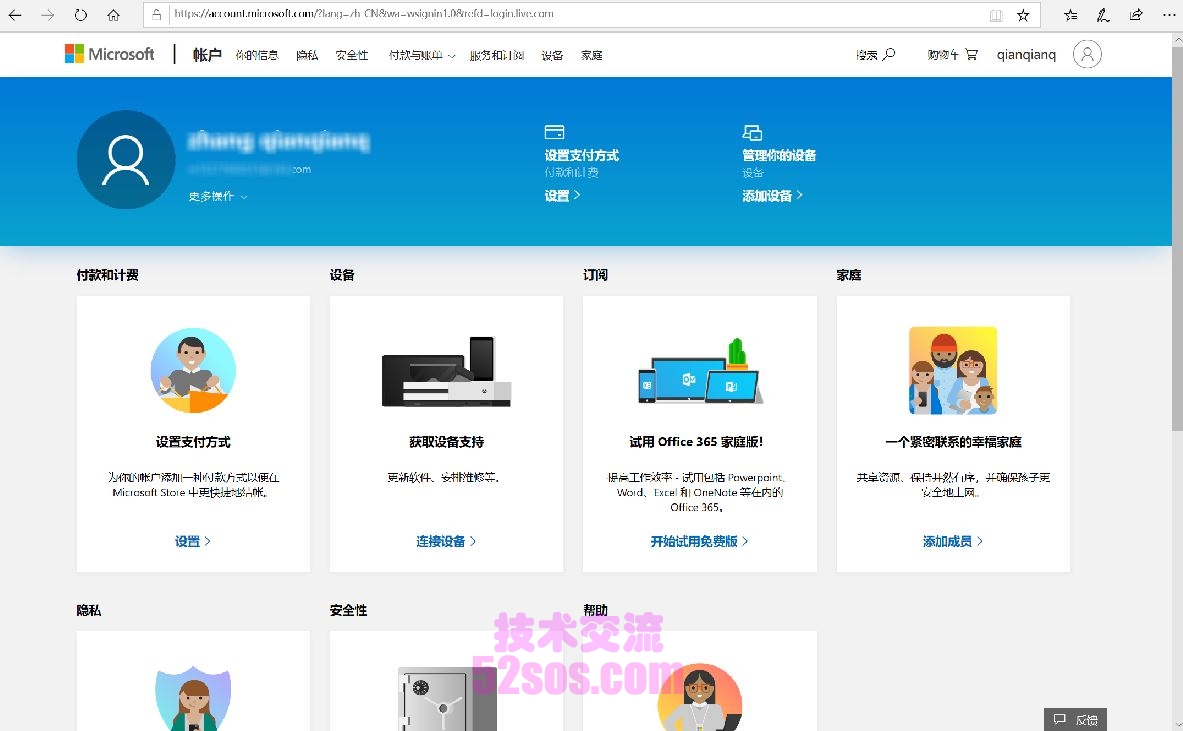Viewport: 1183px width, 731px height.
Task: Click 设置 link in the blue banner
Action: coord(562,195)
